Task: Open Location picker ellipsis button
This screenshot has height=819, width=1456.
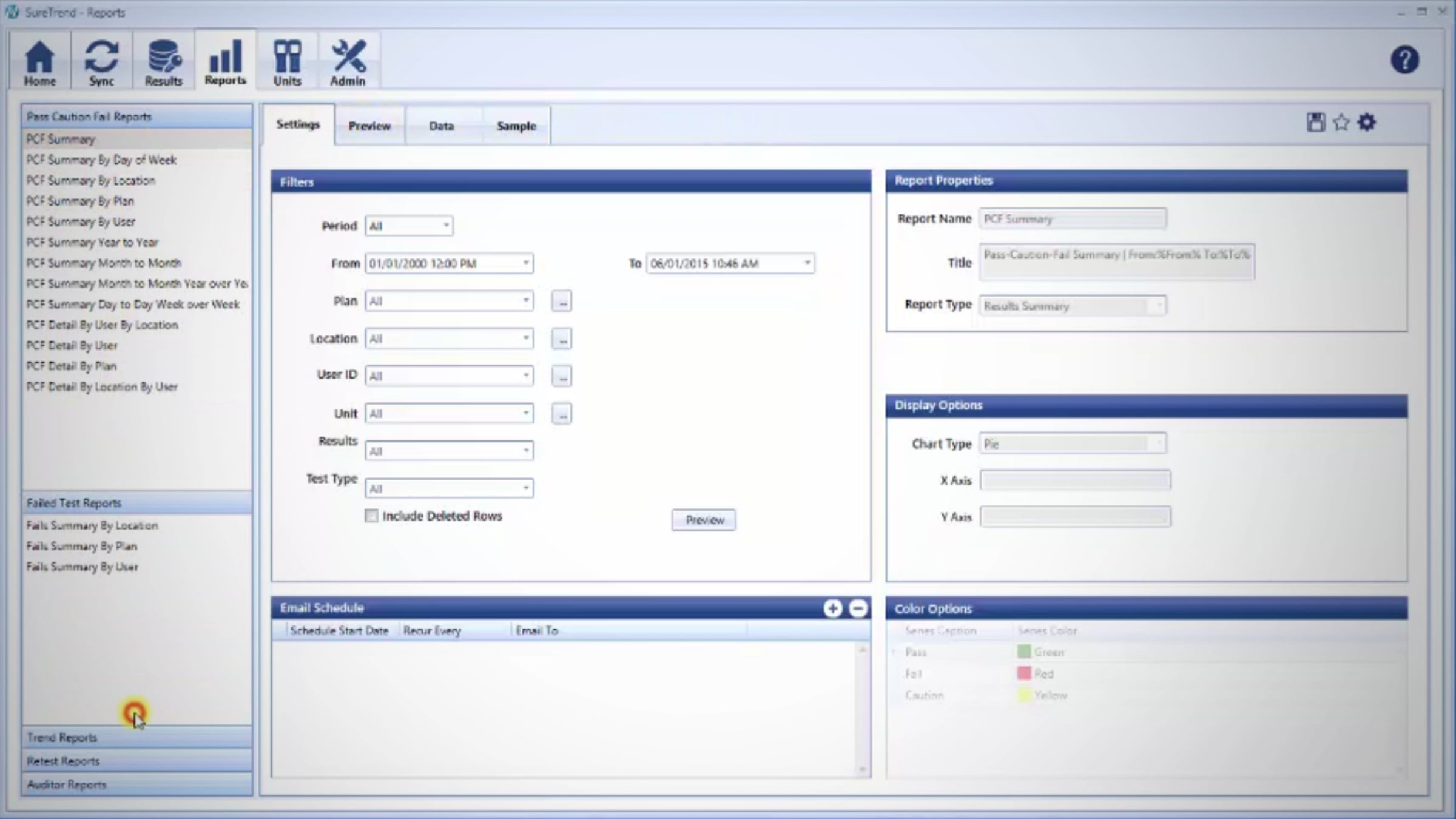Action: click(x=562, y=339)
